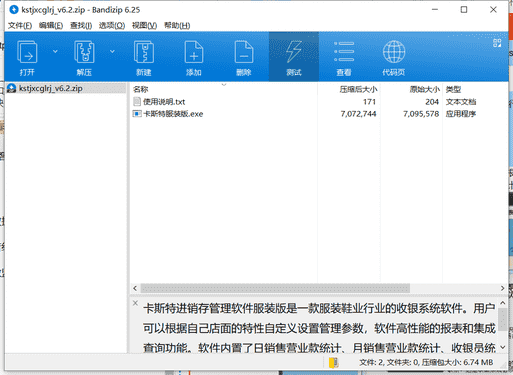This screenshot has height=375, width=513.
Task: Select kstjxcglrj_v6.2.zip in the tree panel
Action: pos(50,88)
